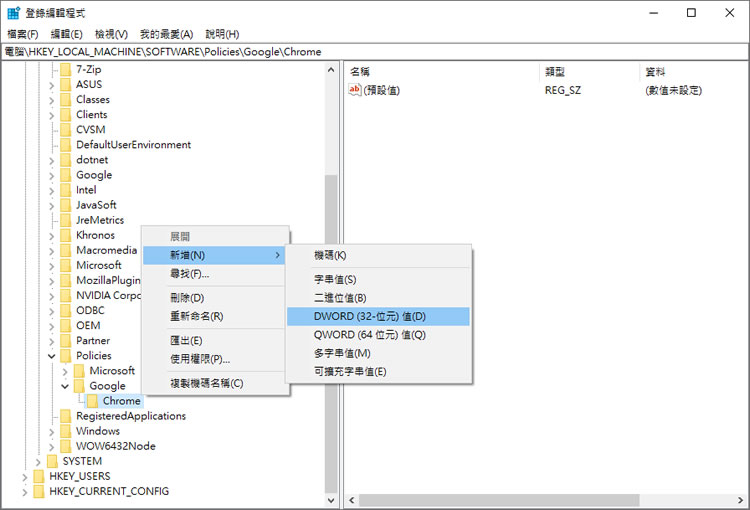Image resolution: width=750 pixels, height=510 pixels.
Task: Click the tree pane scroll-down arrow
Action: [x=331, y=500]
